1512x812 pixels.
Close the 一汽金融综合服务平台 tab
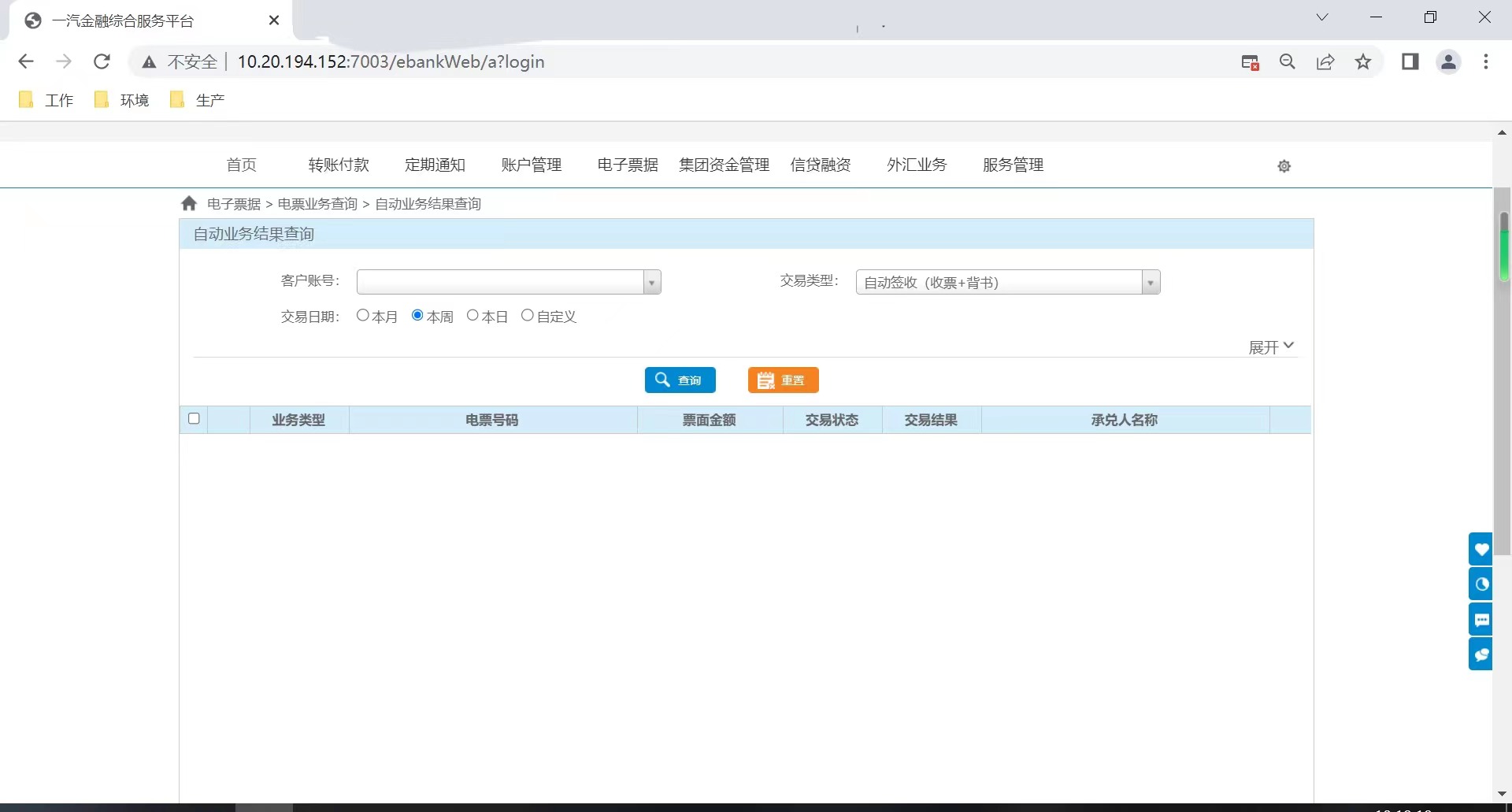(x=274, y=20)
